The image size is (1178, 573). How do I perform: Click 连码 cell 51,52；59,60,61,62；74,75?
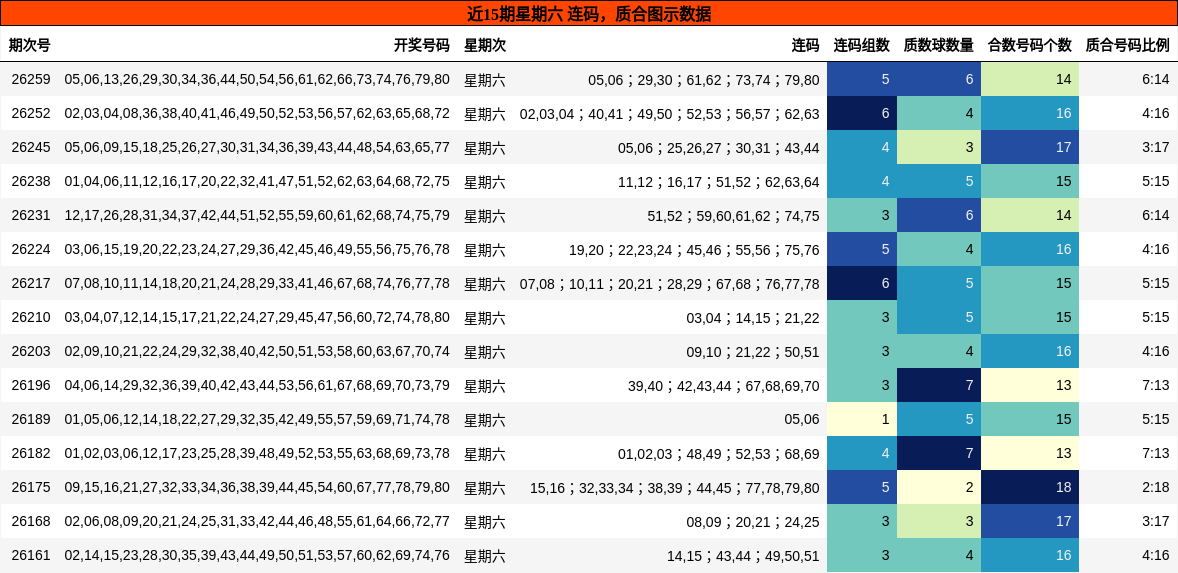click(x=733, y=216)
